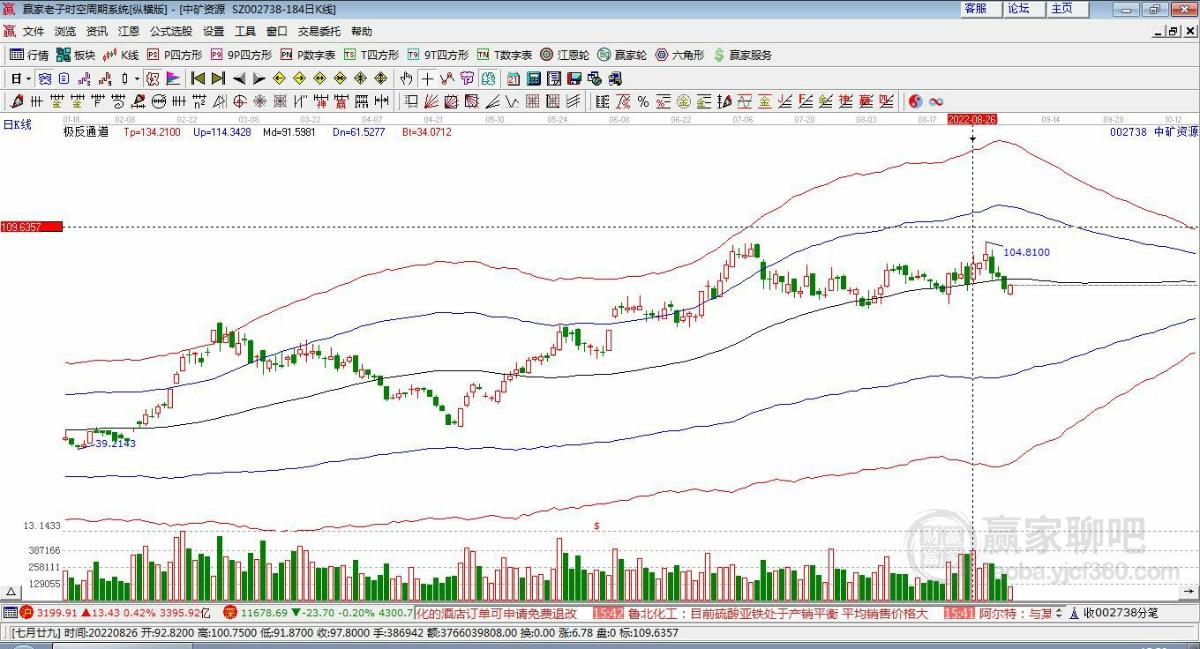Click the colorful flag chart icon
This screenshot has height=649, width=1200.
click(x=172, y=78)
